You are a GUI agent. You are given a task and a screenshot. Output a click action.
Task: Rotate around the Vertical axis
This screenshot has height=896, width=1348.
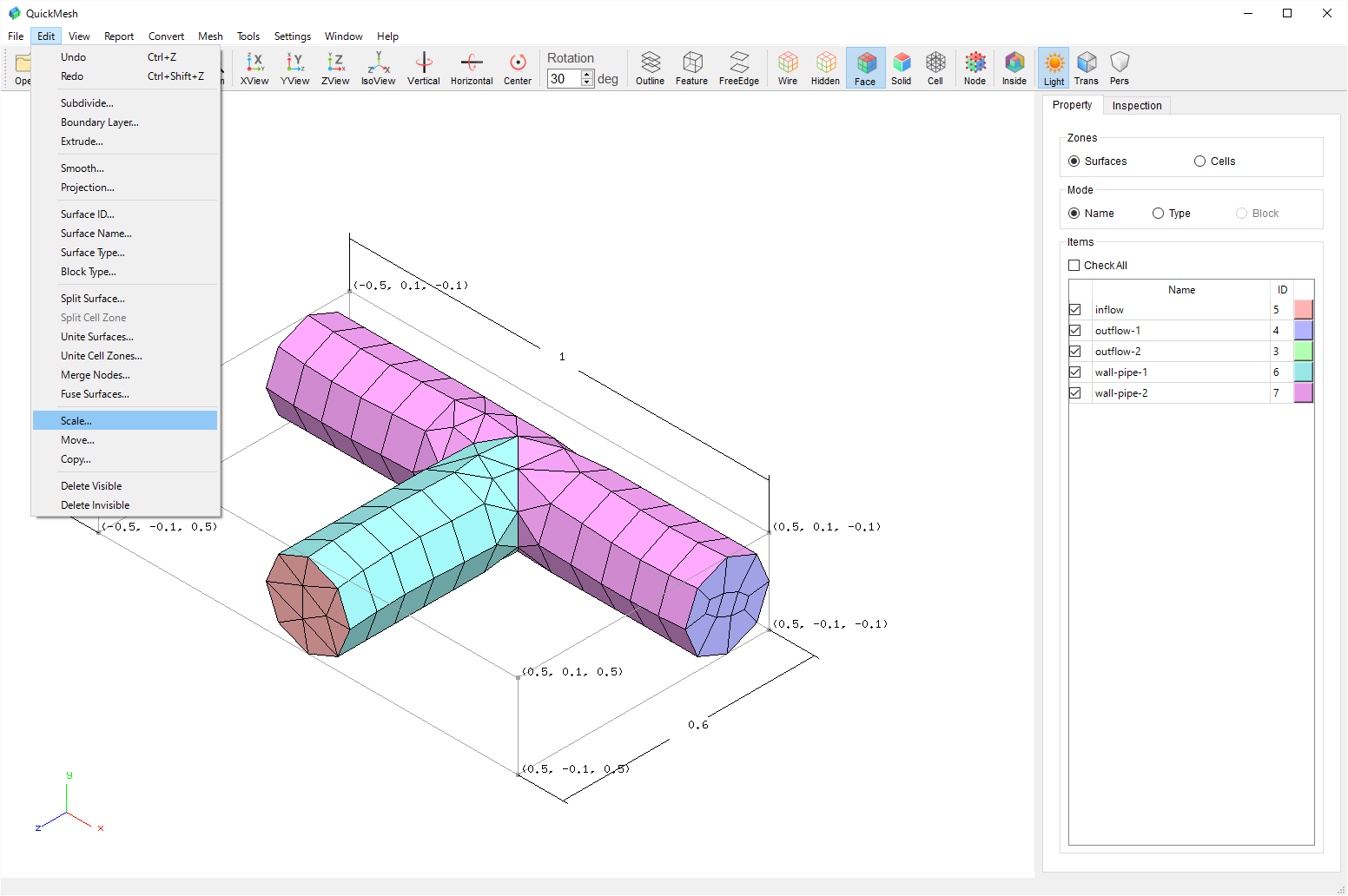click(424, 69)
